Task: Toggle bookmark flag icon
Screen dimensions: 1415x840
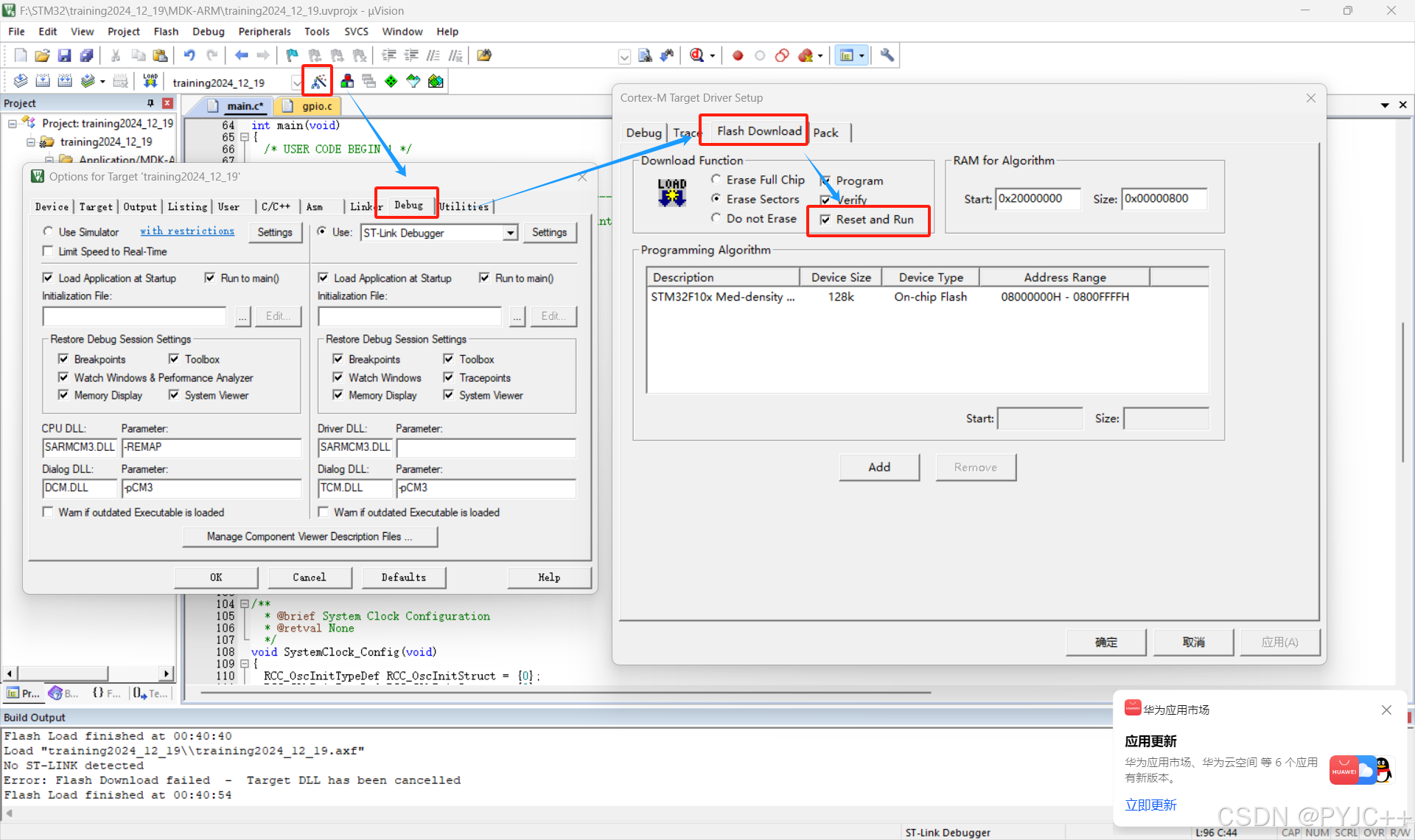Action: 292,55
